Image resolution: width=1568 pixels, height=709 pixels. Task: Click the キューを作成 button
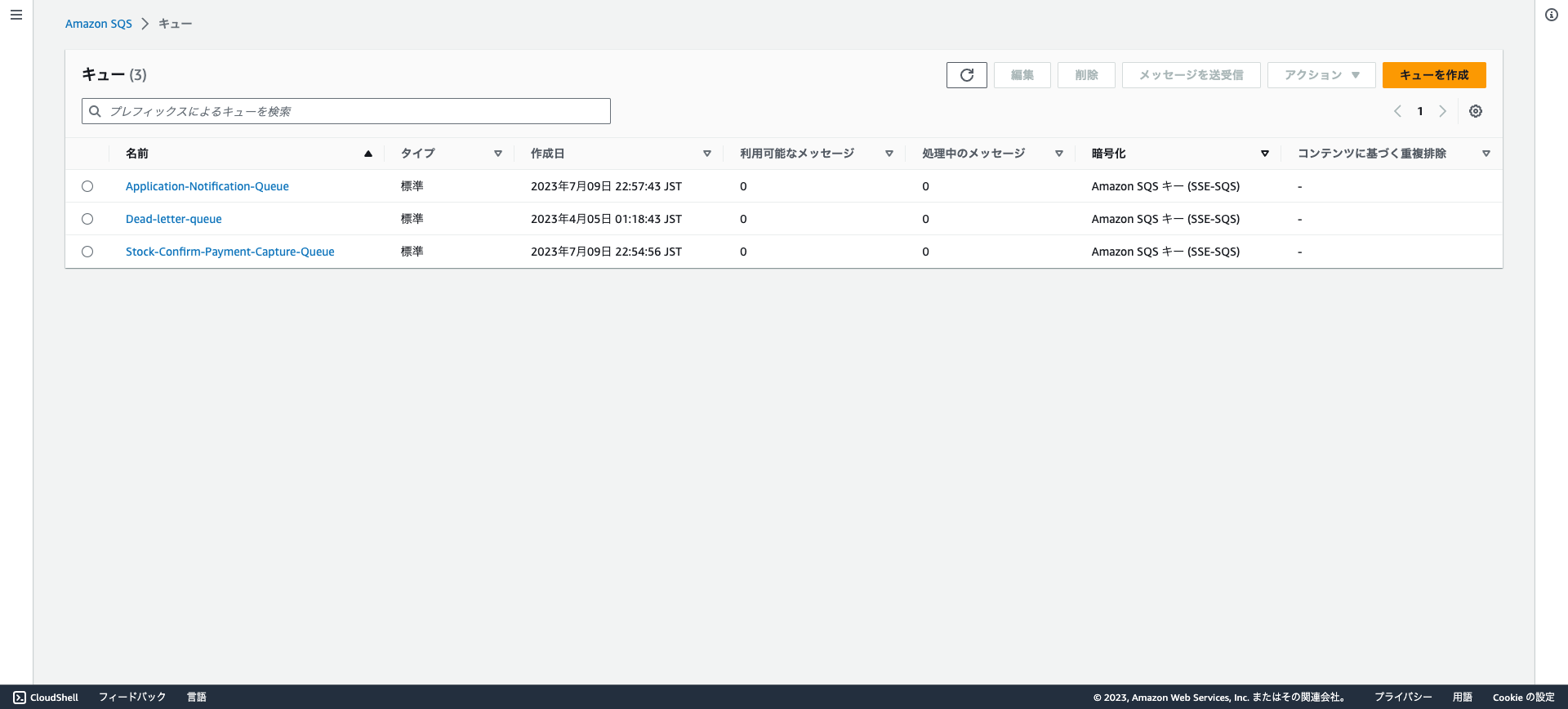[x=1434, y=75]
